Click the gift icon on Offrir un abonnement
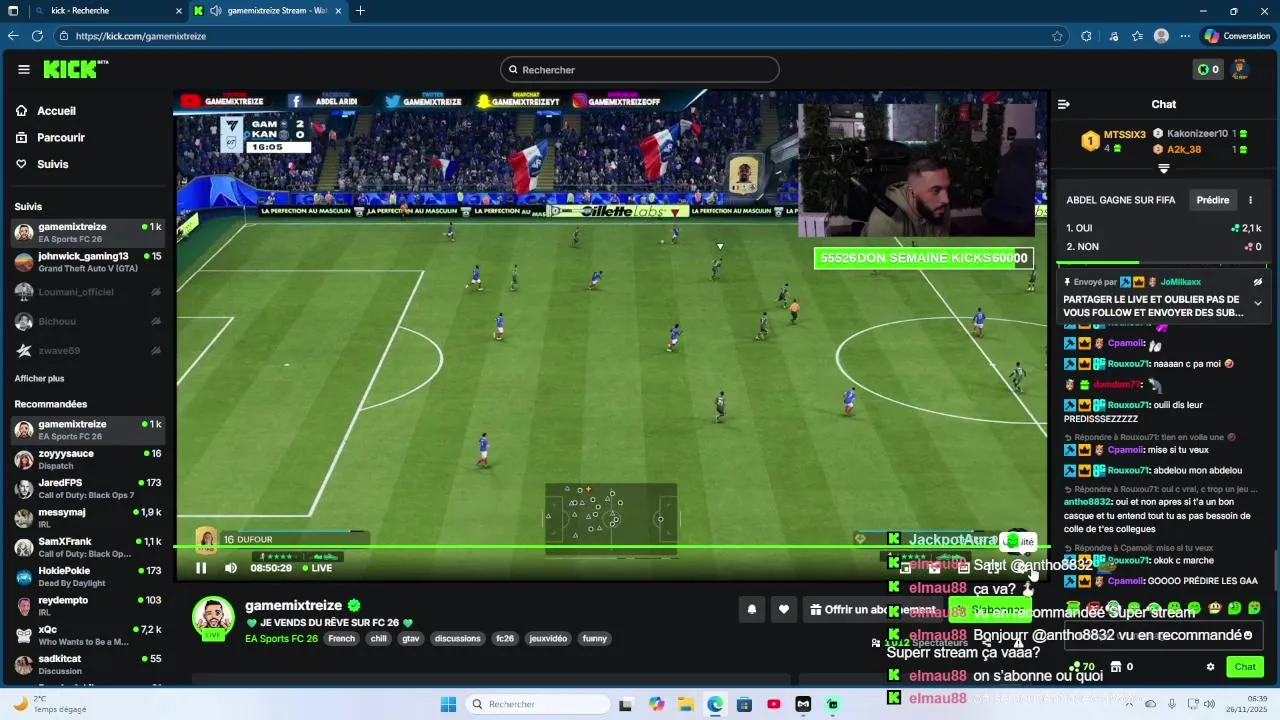 click(816, 609)
